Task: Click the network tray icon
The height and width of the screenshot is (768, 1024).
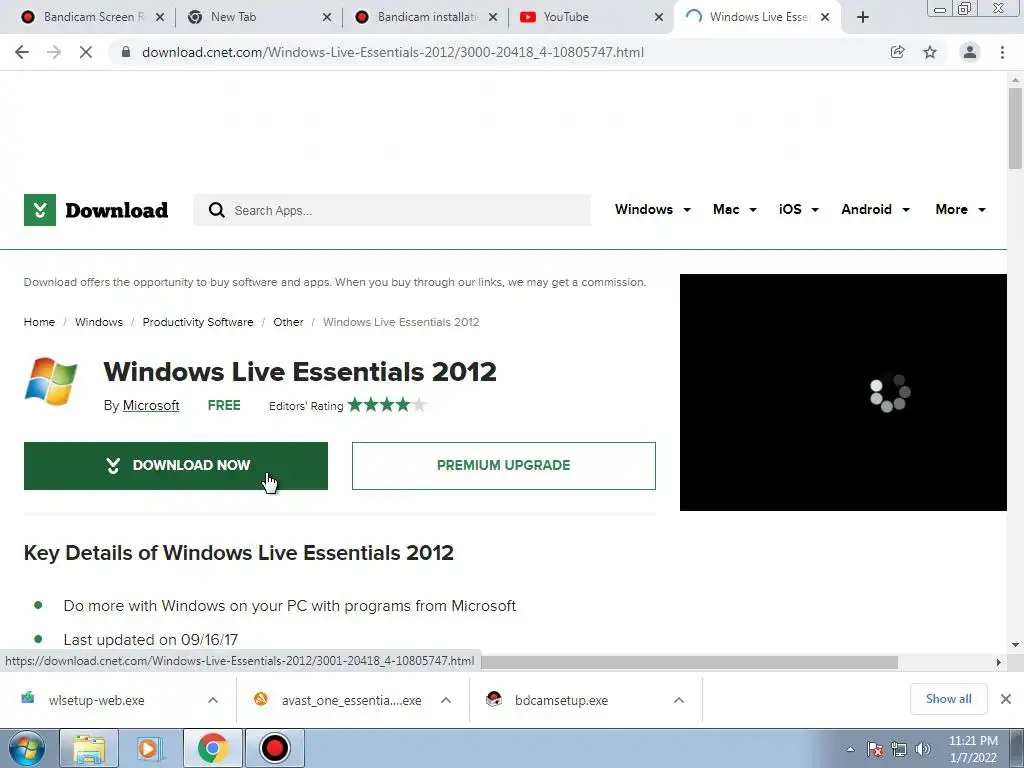Action: pos(899,750)
